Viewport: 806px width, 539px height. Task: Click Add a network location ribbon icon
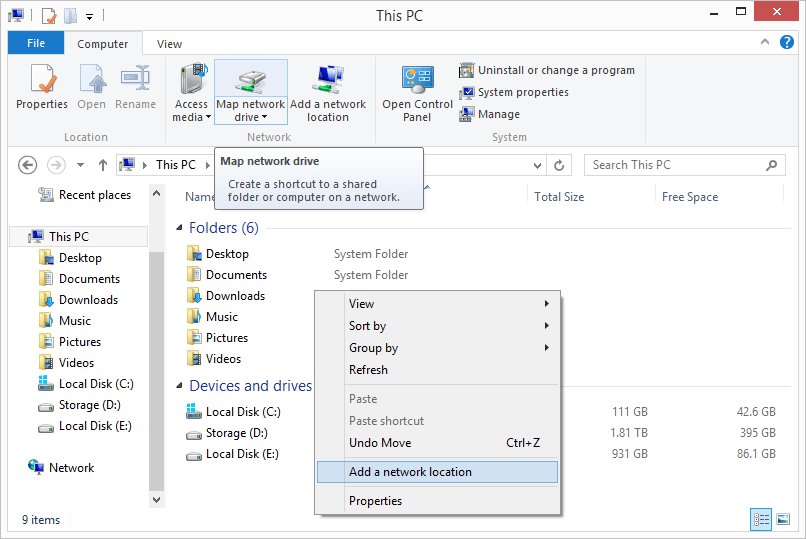[328, 92]
